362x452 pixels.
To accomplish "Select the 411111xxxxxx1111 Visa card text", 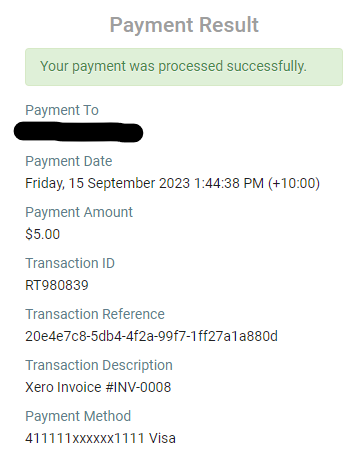I will (100, 438).
